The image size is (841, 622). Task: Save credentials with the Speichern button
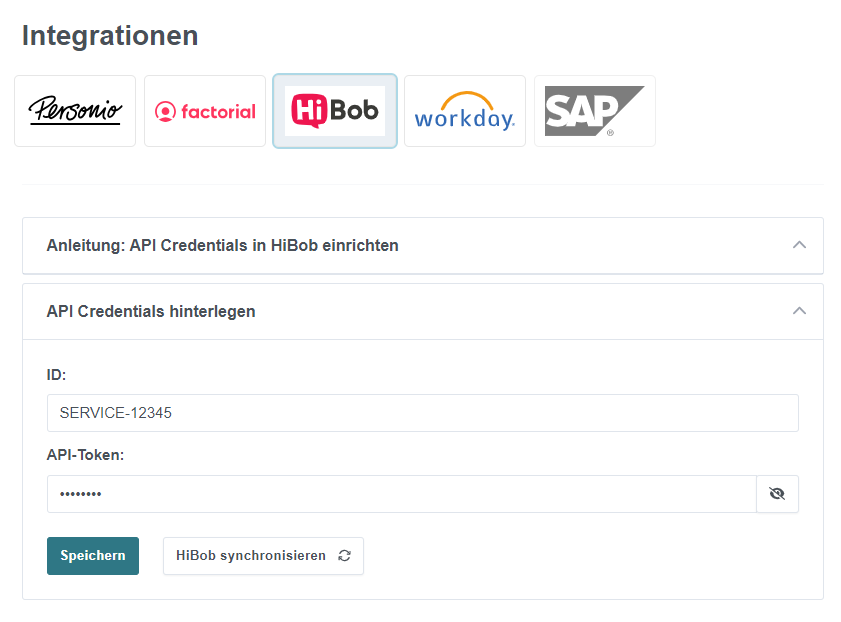(x=93, y=556)
